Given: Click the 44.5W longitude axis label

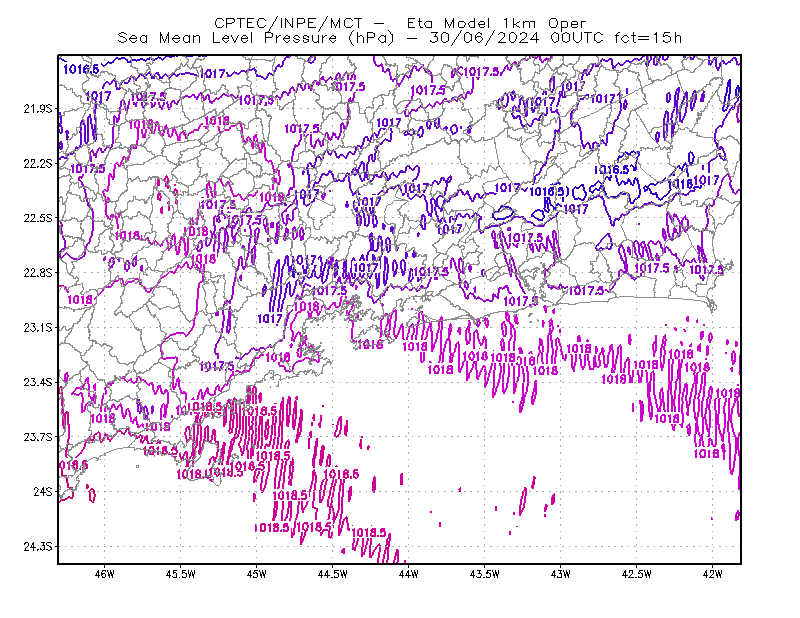Looking at the screenshot, I should click(x=333, y=574).
